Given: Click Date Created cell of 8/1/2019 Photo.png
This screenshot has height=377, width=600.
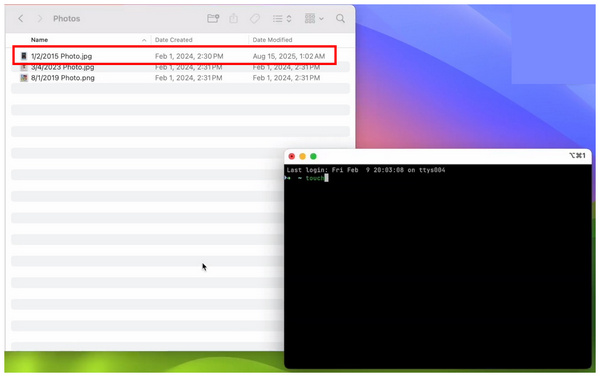Looking at the screenshot, I should [189, 78].
